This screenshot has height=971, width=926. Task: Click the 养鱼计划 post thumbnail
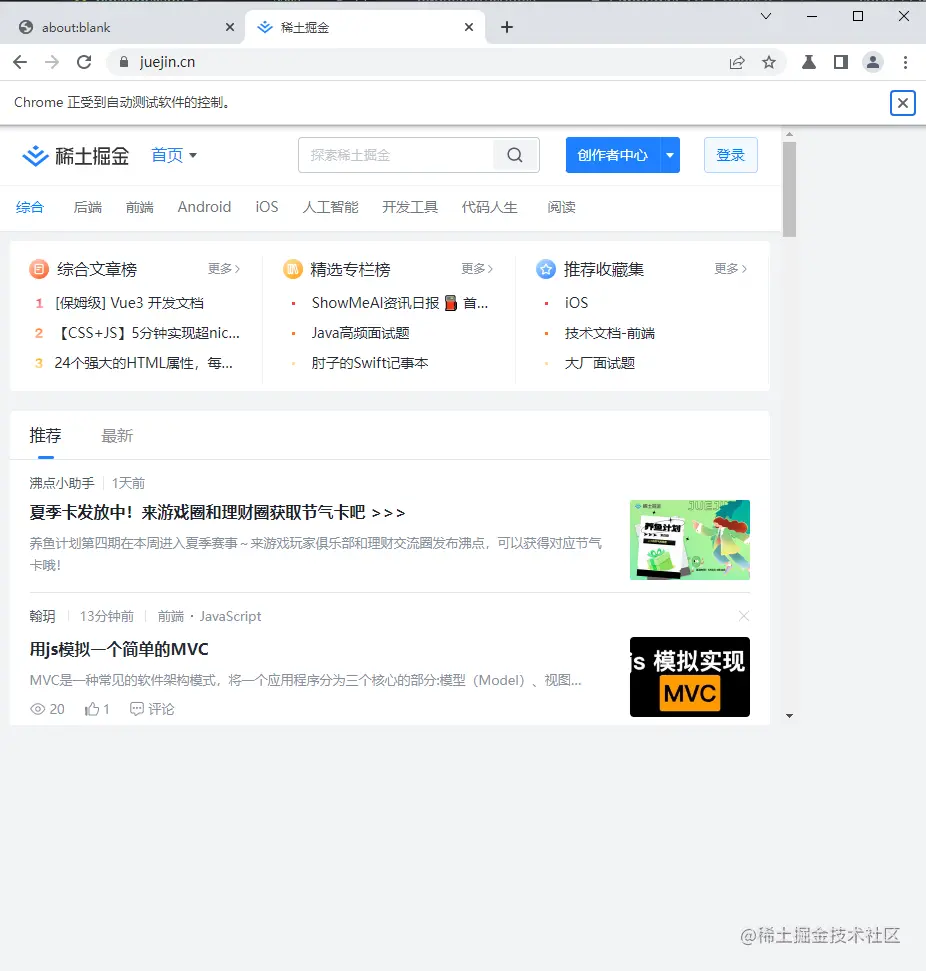689,540
